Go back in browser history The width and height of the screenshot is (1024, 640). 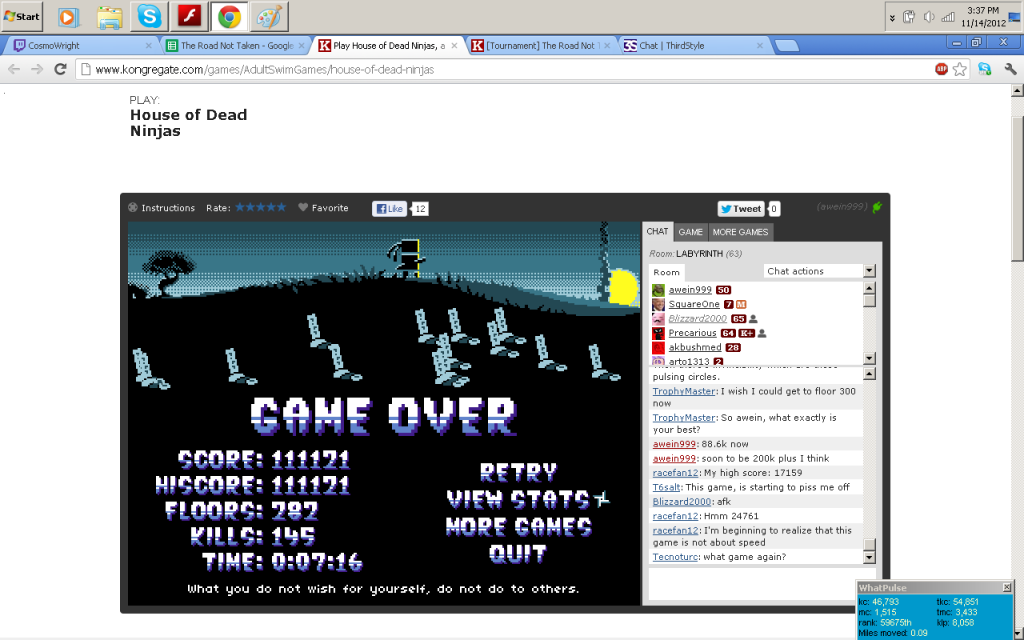point(14,69)
